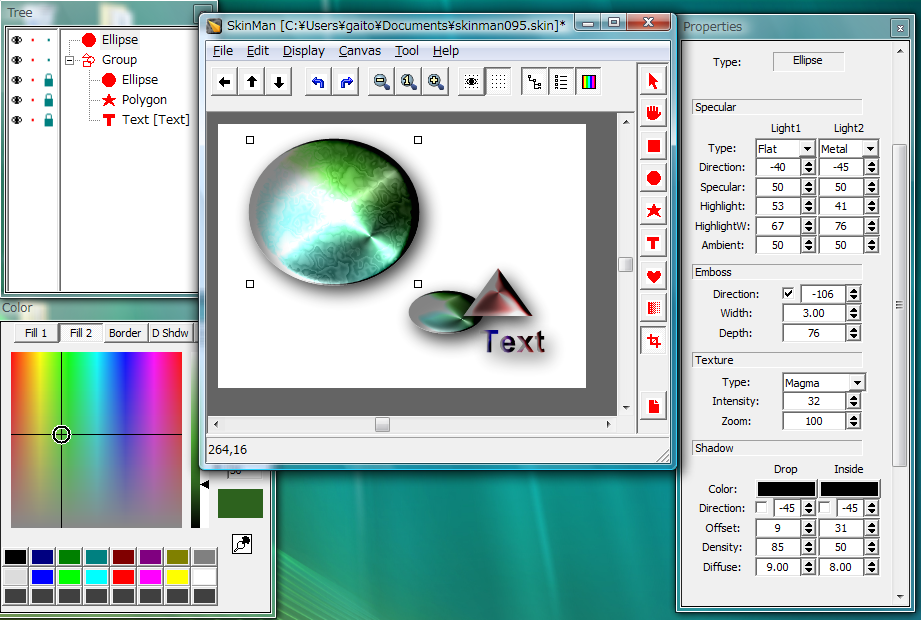Open the Light2 Type Metal dropdown
Viewport: 921px width, 620px height.
870,149
